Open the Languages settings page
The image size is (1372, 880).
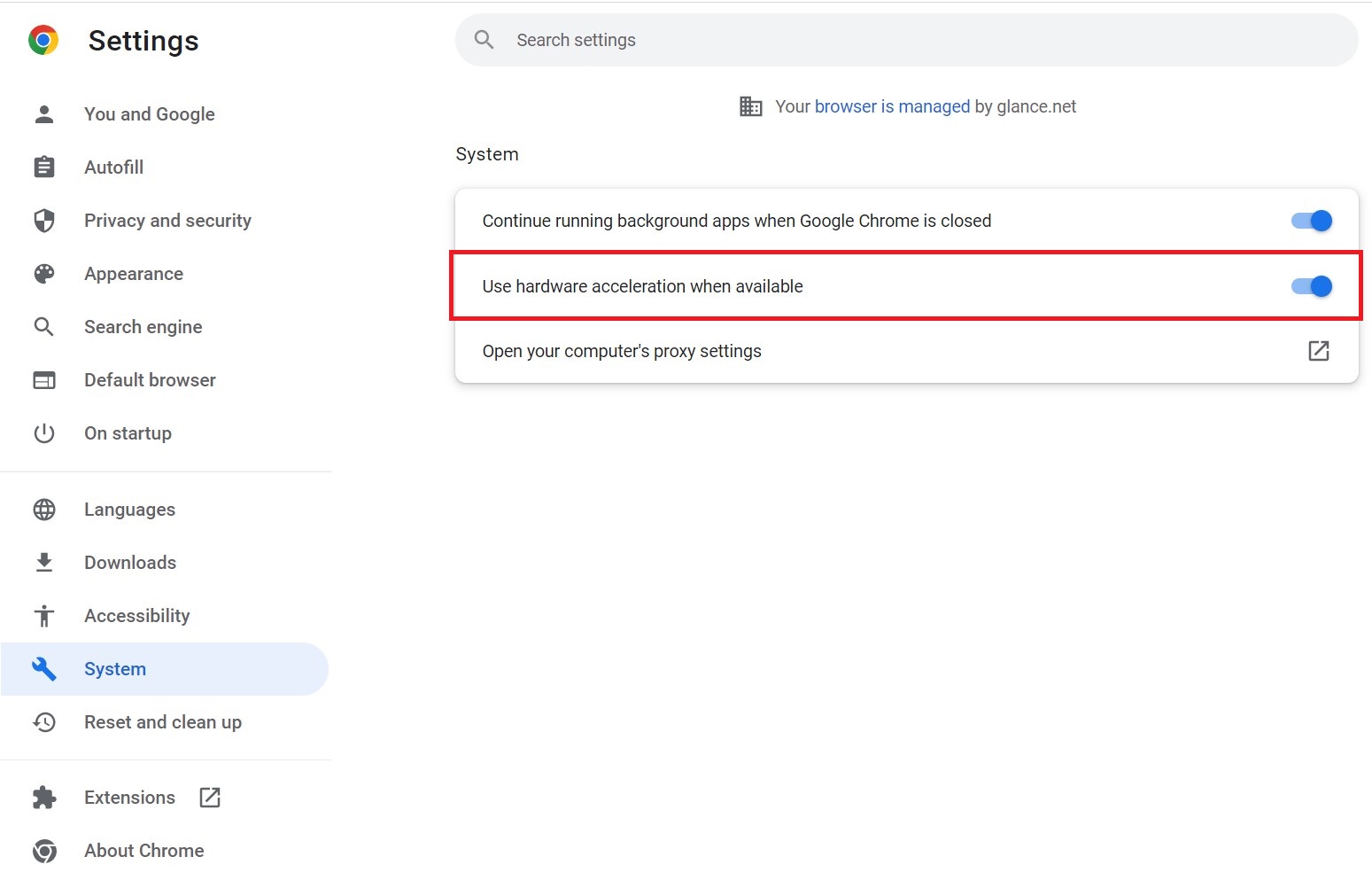(x=129, y=510)
